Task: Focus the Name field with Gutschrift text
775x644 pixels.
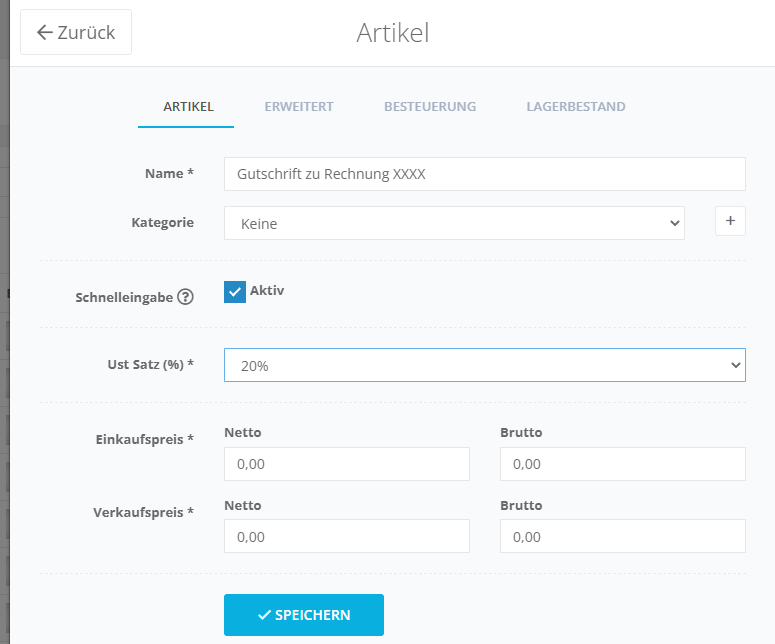Action: coord(484,174)
